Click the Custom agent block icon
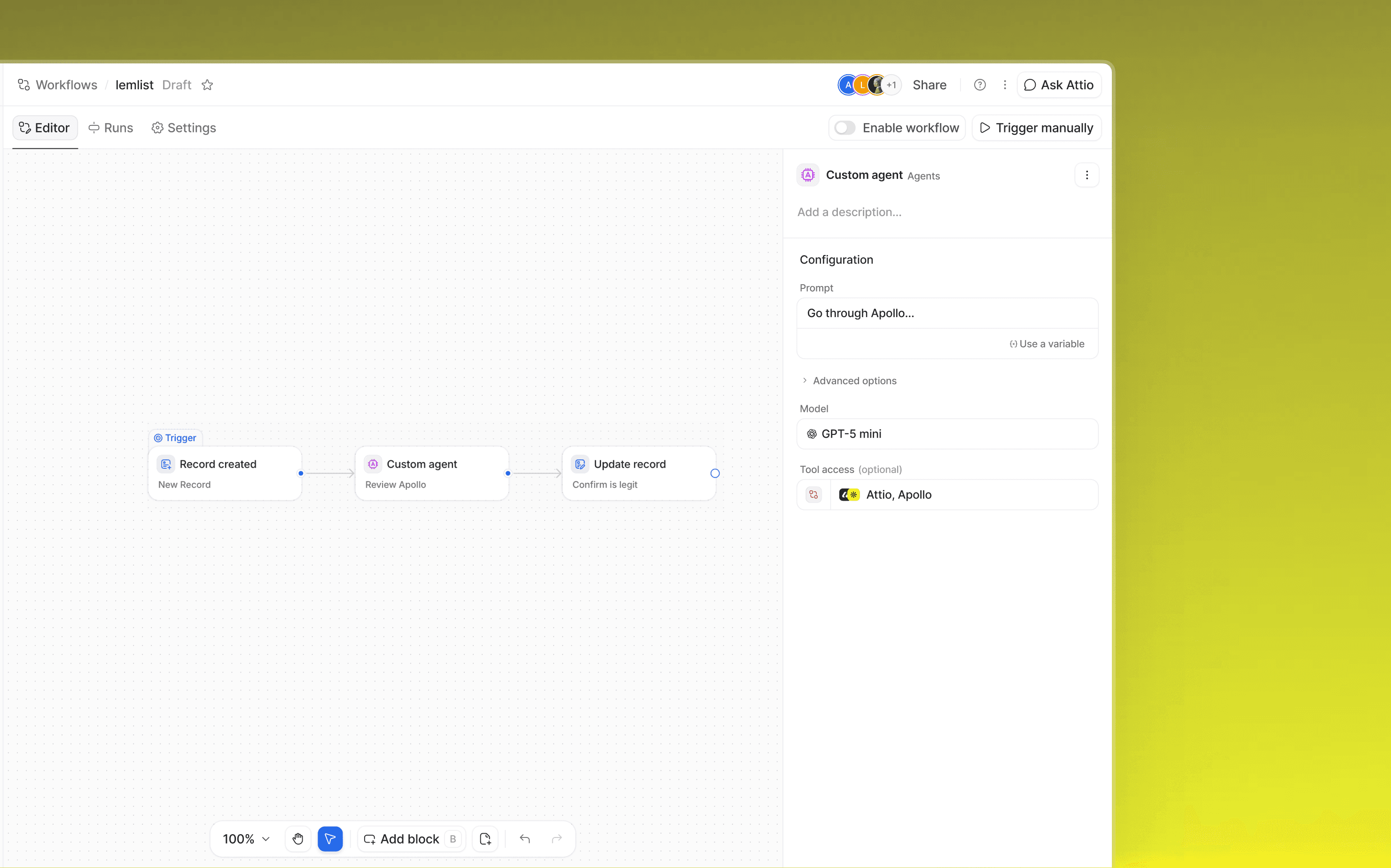The image size is (1391, 868). [x=373, y=464]
